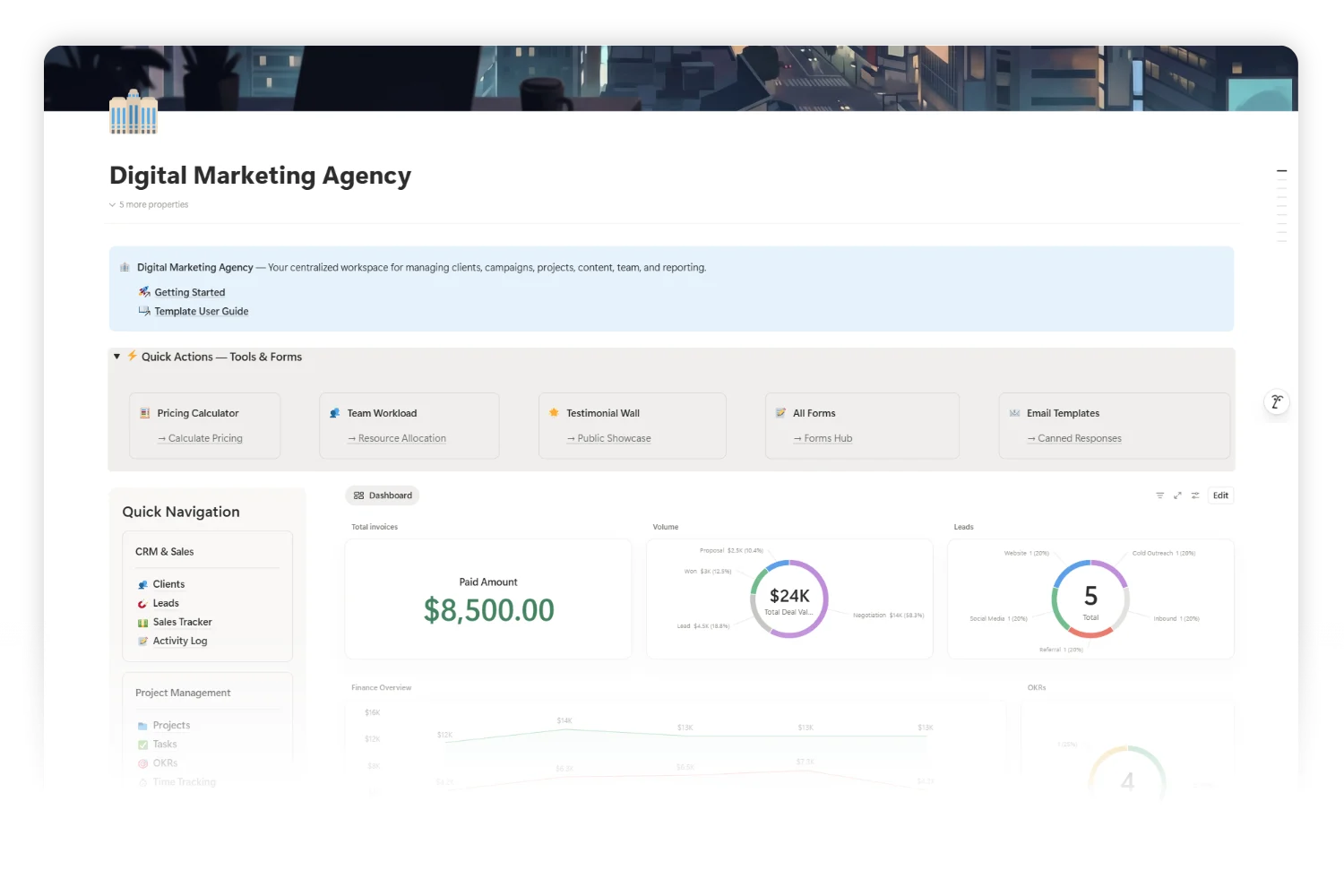Expand the 5 more properties chevron
1344x896 pixels.
coord(112,205)
